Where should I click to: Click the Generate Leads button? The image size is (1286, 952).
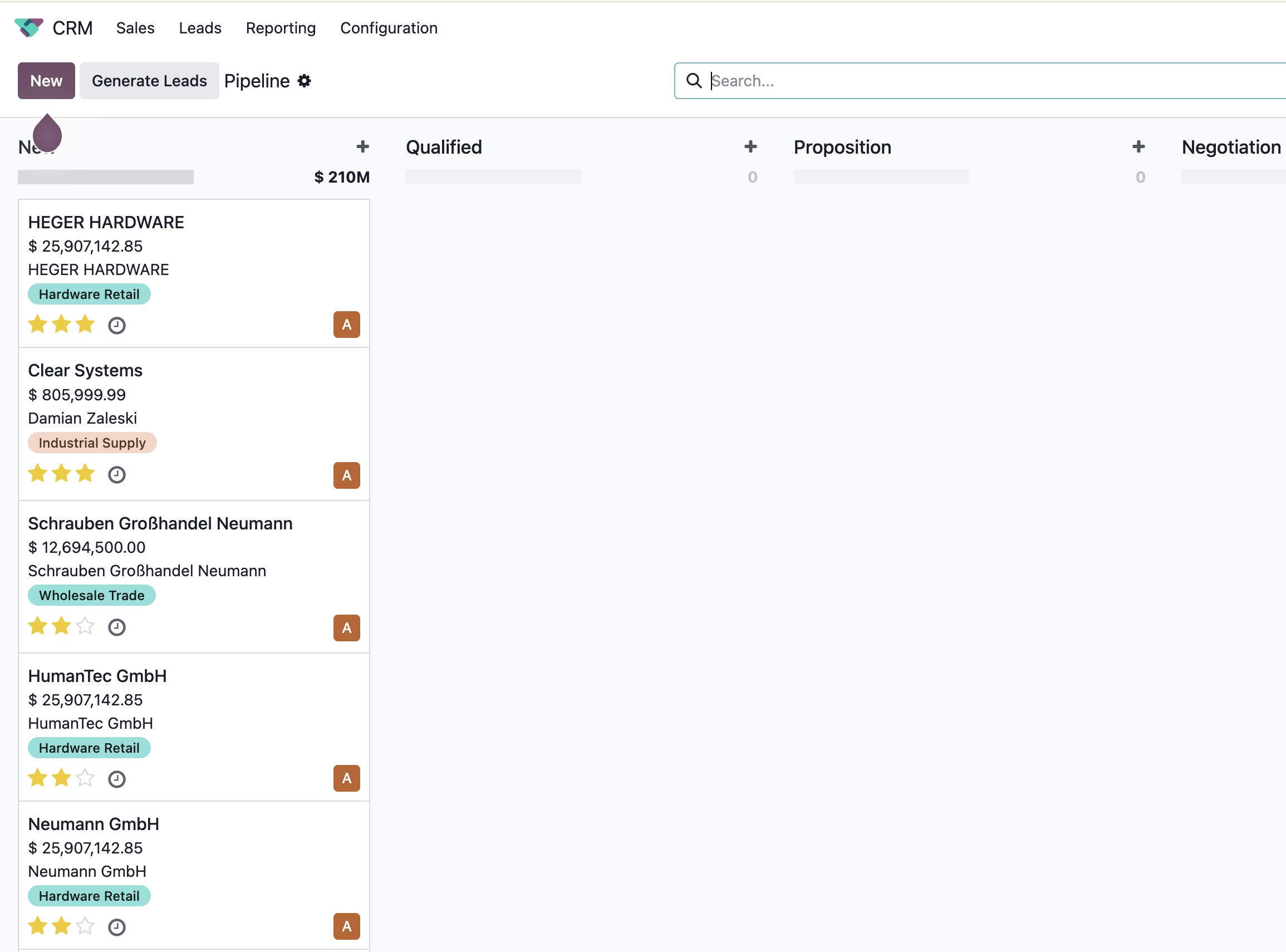point(149,81)
